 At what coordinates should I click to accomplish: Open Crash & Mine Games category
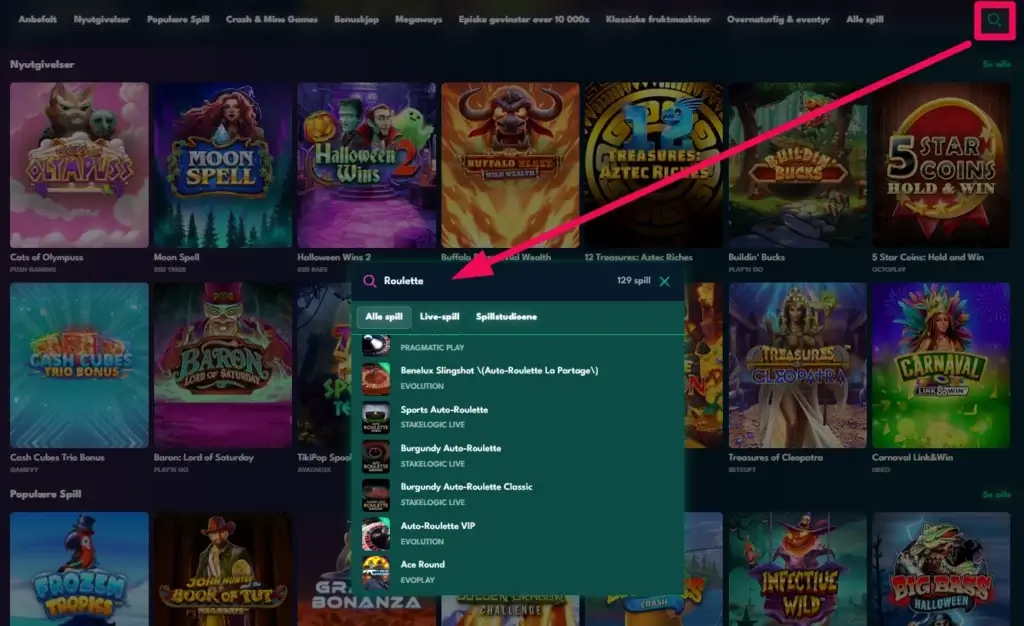[x=272, y=20]
